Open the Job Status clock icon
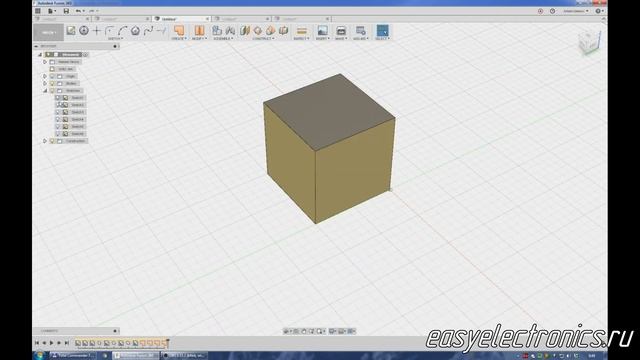Viewport: 640px width, 360px height. point(552,11)
